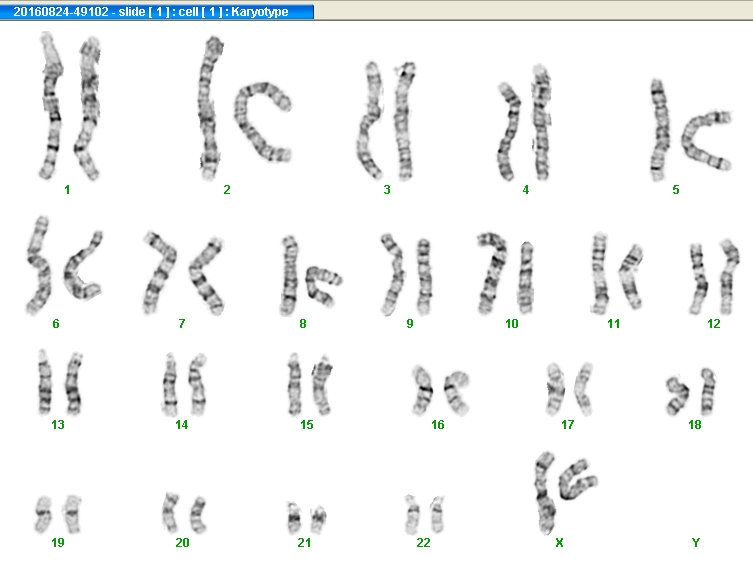The width and height of the screenshot is (753, 579).
Task: Select the chromosome 4 pair image
Action: 524,123
